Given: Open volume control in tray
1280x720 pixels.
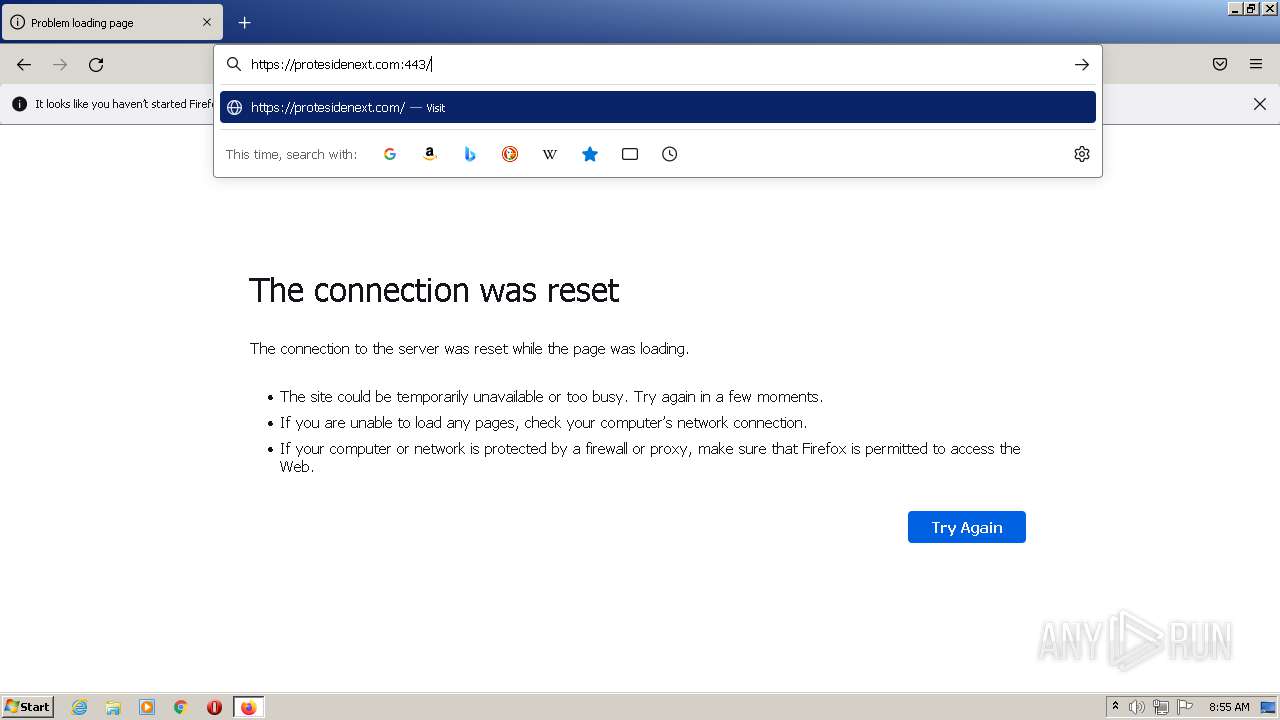Looking at the screenshot, I should (x=1136, y=707).
